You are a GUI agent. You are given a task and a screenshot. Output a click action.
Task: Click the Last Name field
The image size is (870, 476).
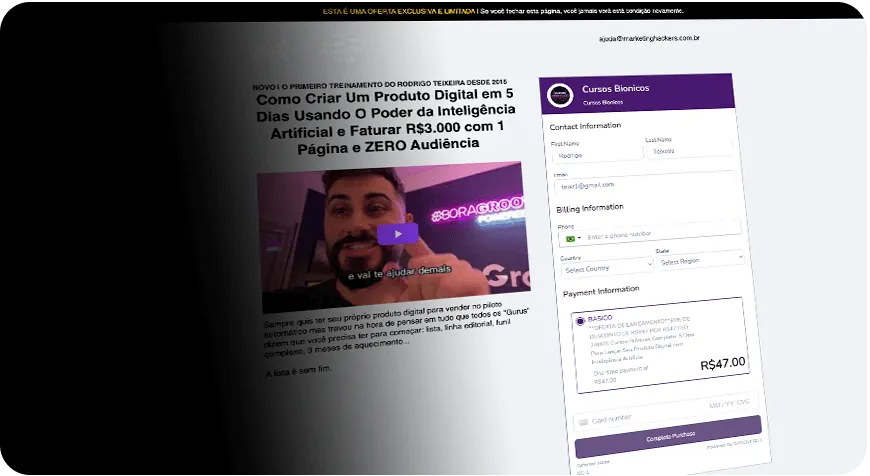tap(691, 150)
